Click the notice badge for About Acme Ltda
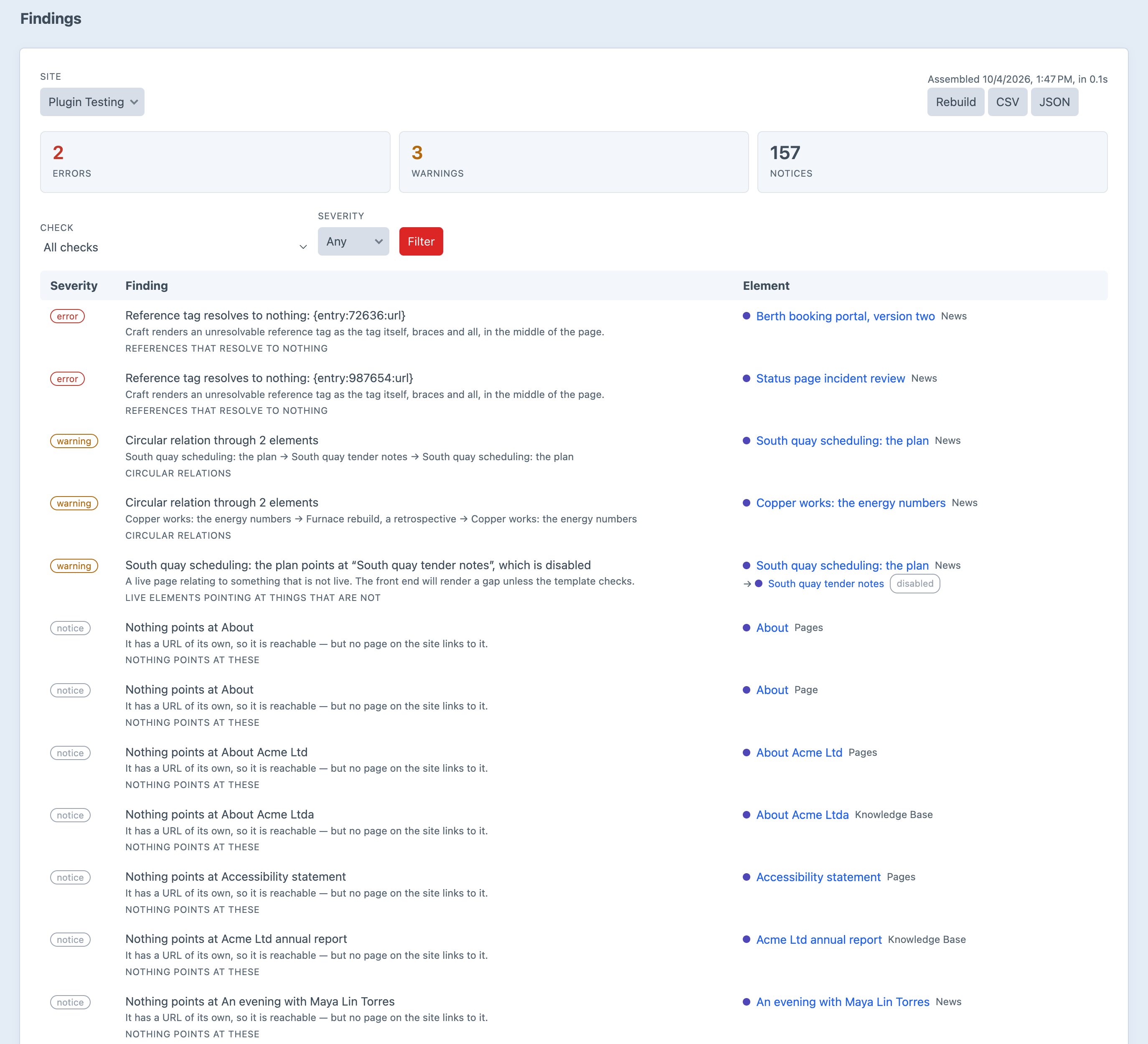The width and height of the screenshot is (1148, 1044). 70,815
